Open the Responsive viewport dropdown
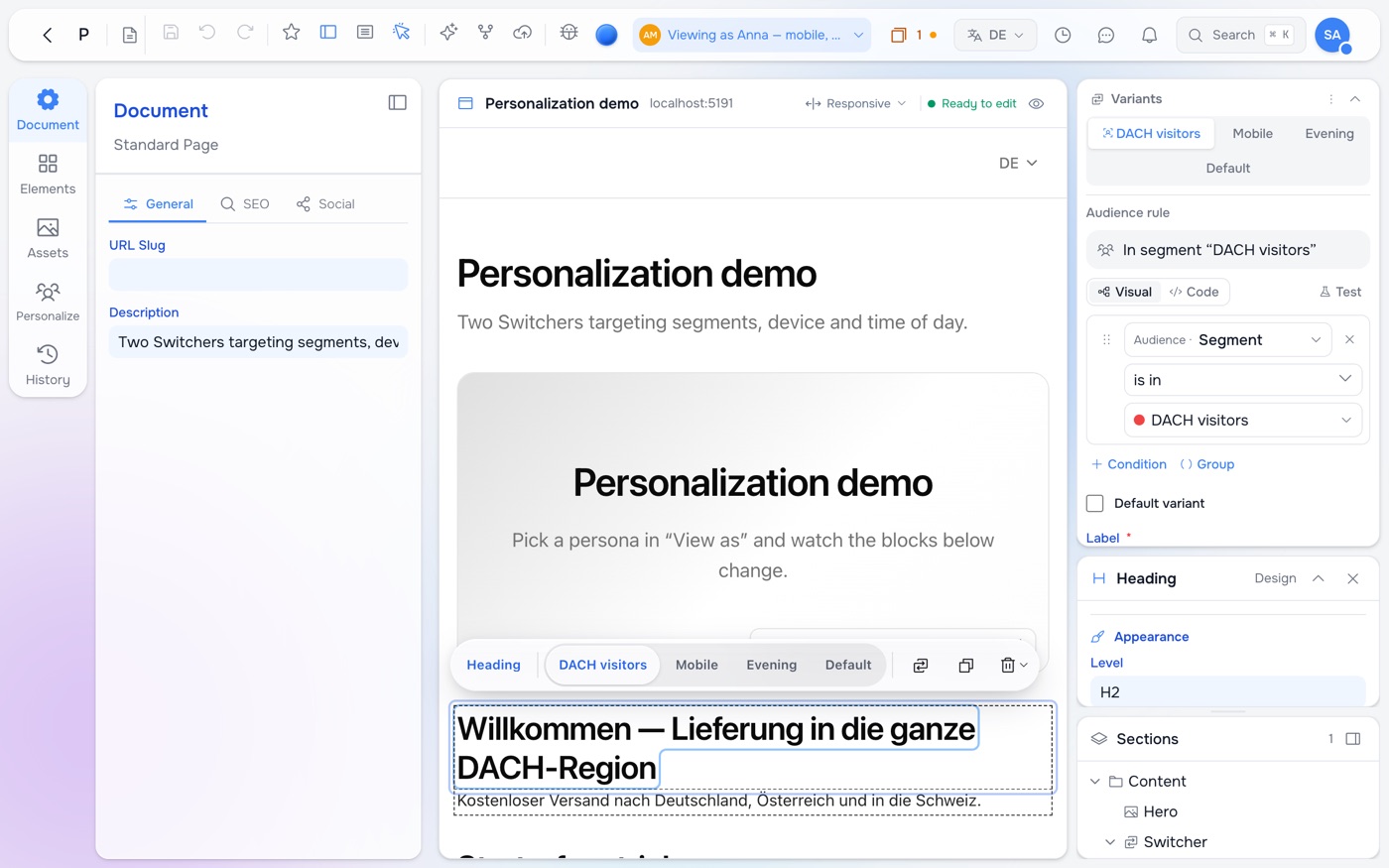The image size is (1389, 868). [855, 103]
